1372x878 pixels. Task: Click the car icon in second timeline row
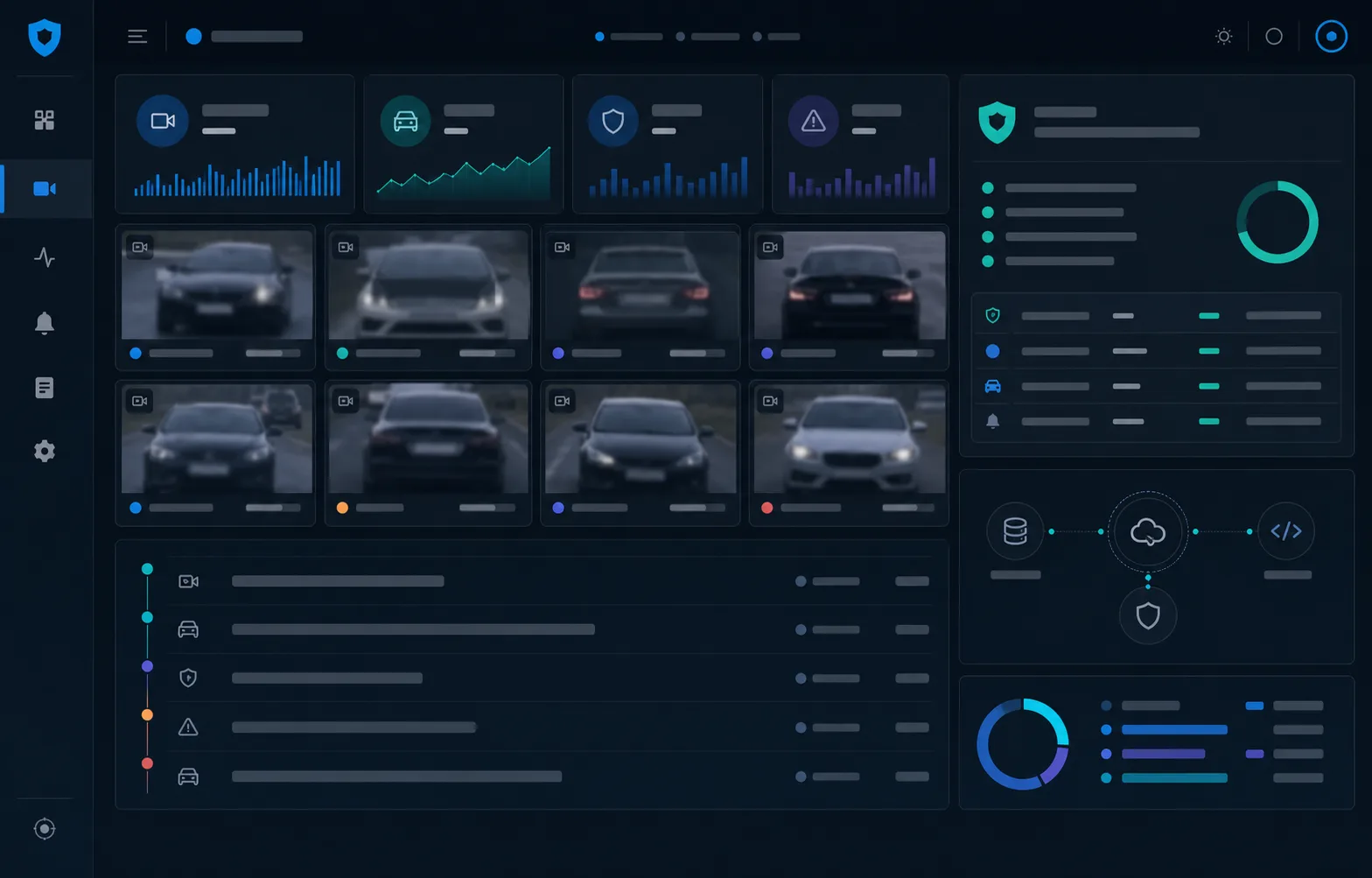pyautogui.click(x=188, y=629)
